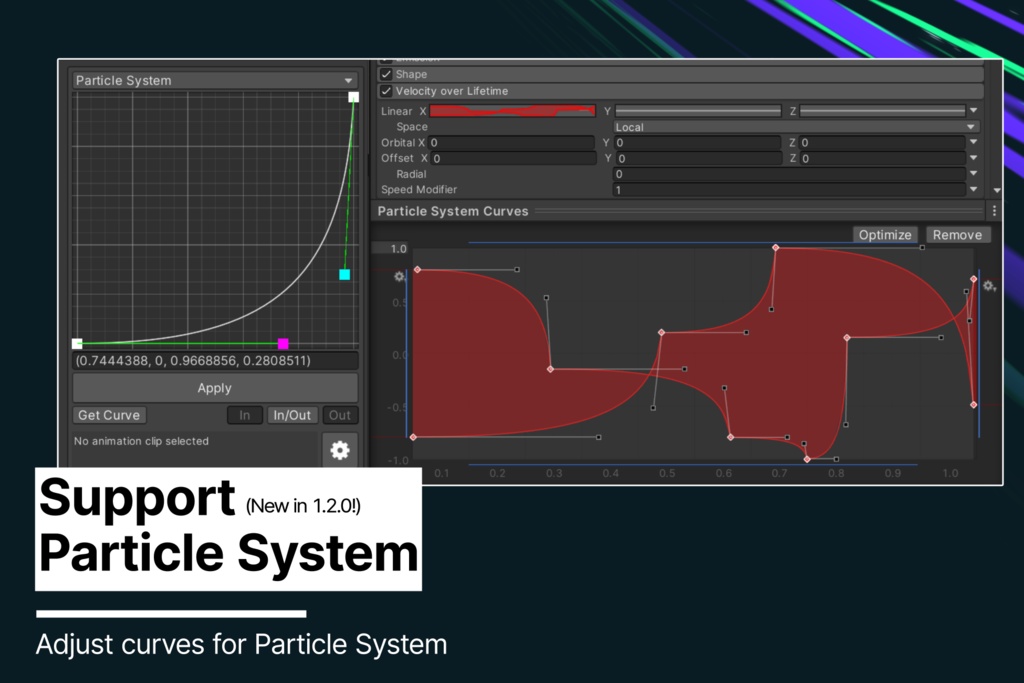Image resolution: width=1024 pixels, height=683 pixels.
Task: Click the Optimize button above the curves
Action: click(x=884, y=234)
